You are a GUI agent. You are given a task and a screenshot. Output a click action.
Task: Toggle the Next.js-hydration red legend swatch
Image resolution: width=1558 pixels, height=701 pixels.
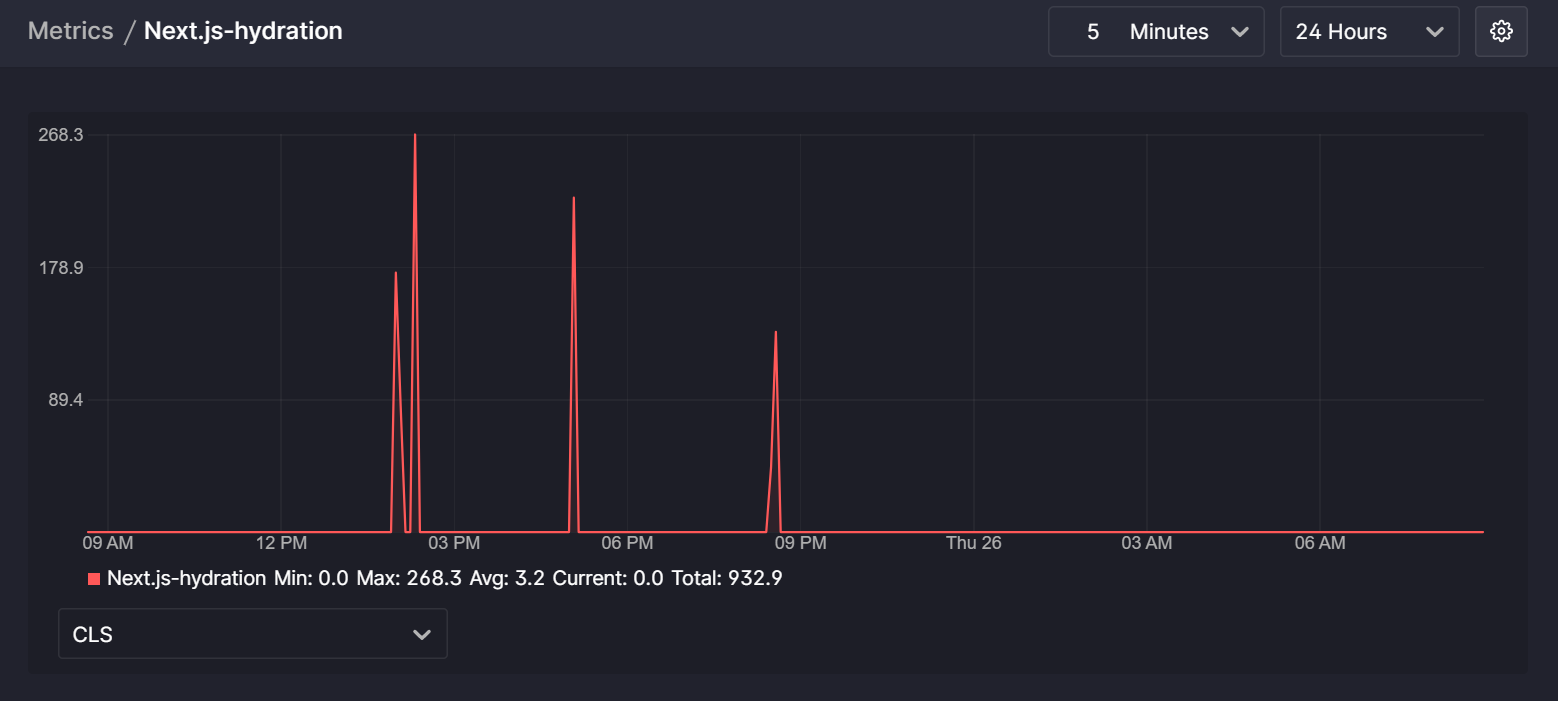tap(94, 579)
